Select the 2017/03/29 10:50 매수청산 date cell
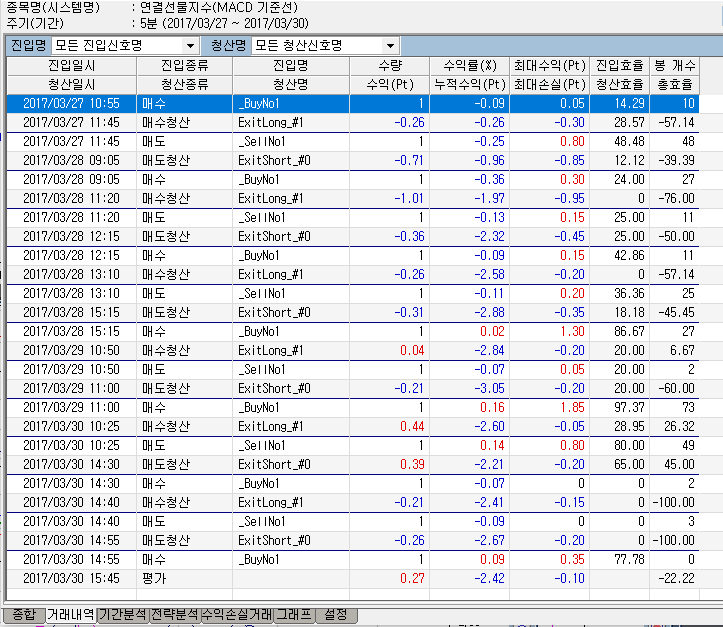The width and height of the screenshot is (723, 627). pos(71,350)
